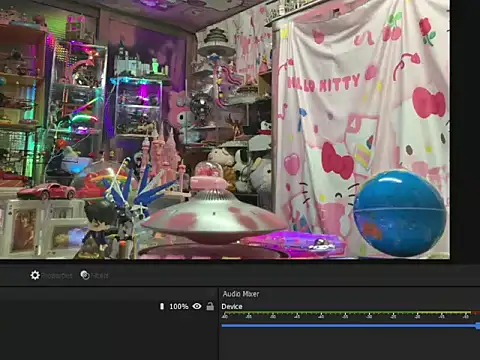Click the empty source list row left of the battery icon
480x360 pixels.
pyautogui.click(x=79, y=306)
